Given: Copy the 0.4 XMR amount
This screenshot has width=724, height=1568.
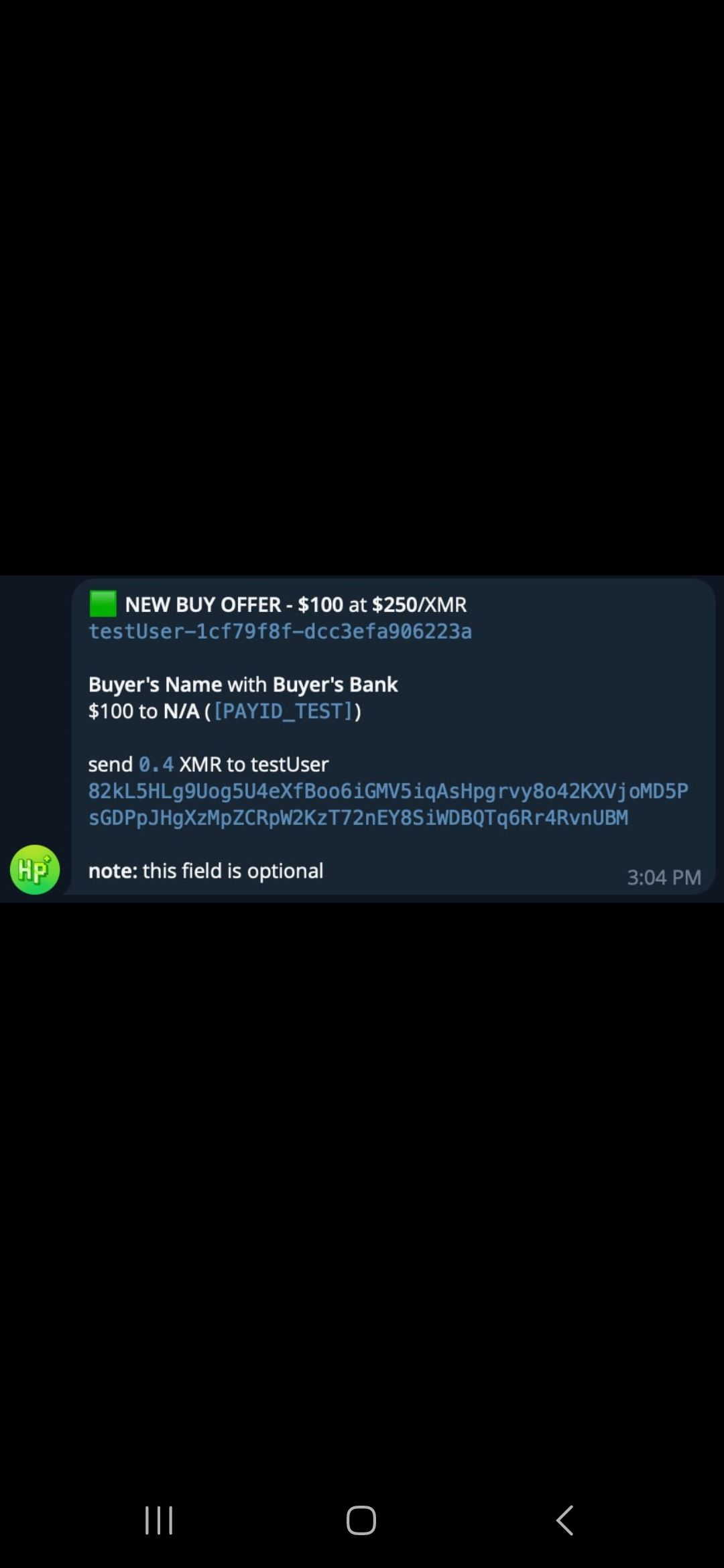Looking at the screenshot, I should tap(156, 764).
